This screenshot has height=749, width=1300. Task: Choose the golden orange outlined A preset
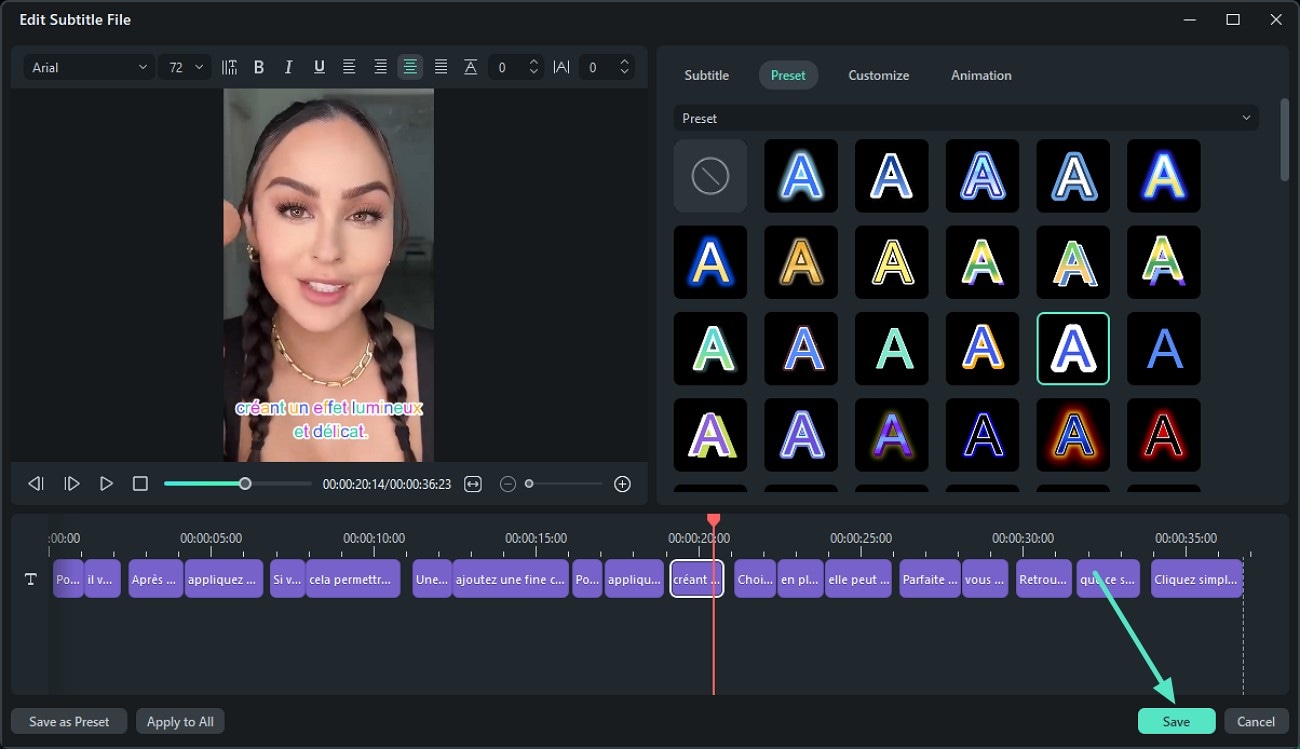801,262
